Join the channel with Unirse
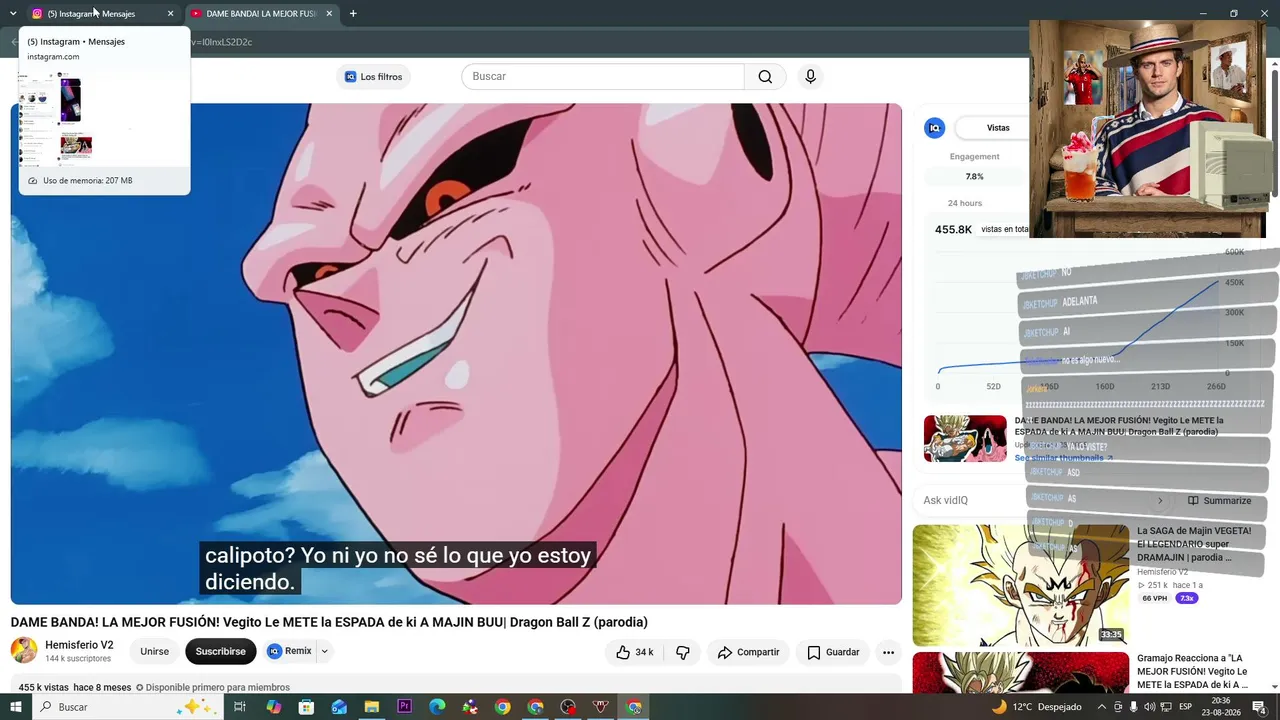The image size is (1280, 720). 154,651
